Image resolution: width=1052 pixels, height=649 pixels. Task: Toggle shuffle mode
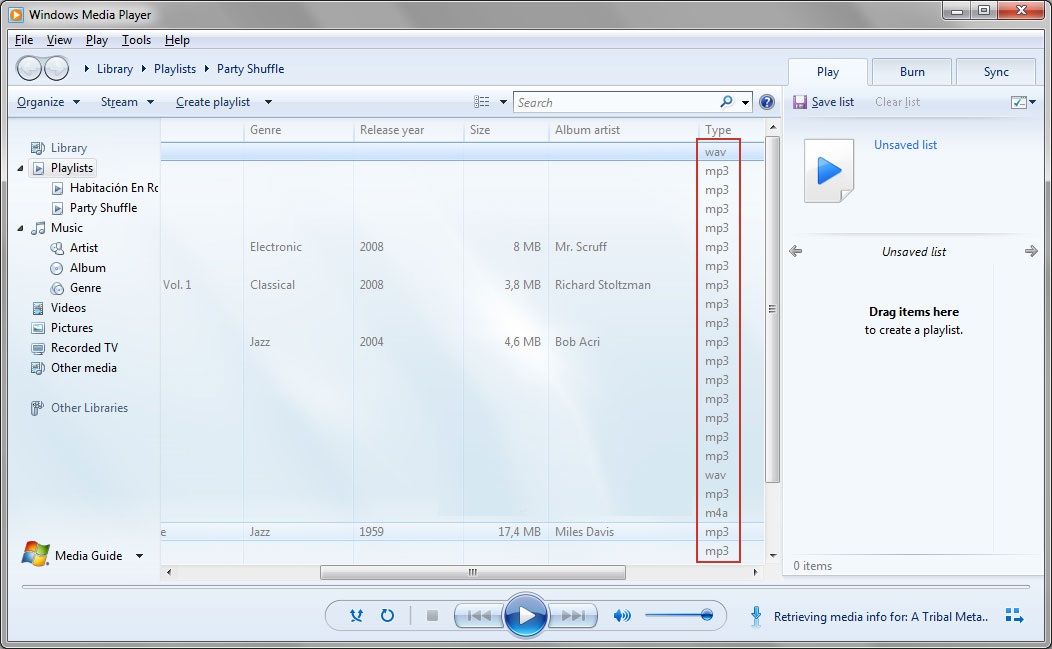pos(356,615)
